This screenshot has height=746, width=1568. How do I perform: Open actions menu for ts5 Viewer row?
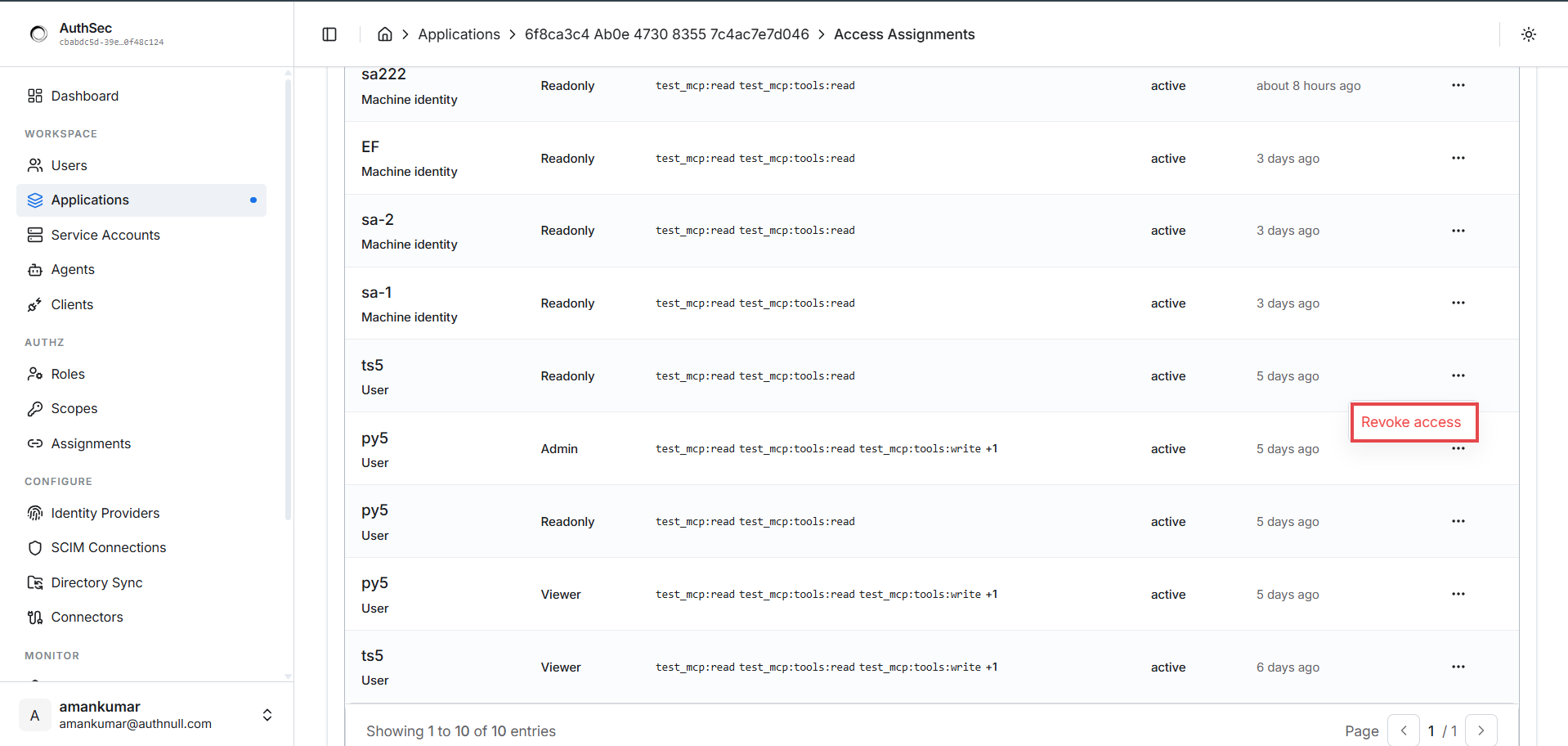click(1458, 667)
